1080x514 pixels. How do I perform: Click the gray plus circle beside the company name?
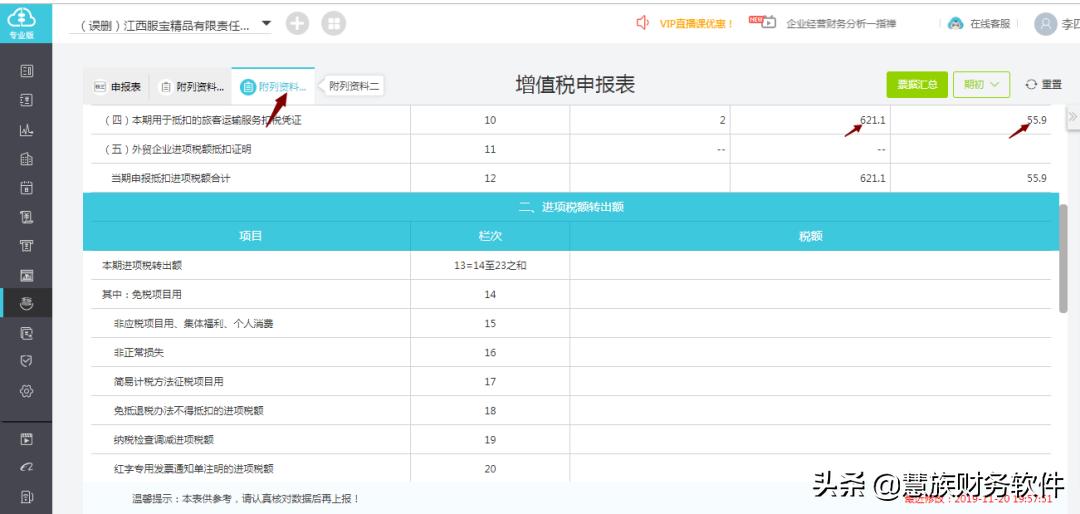tap(298, 23)
